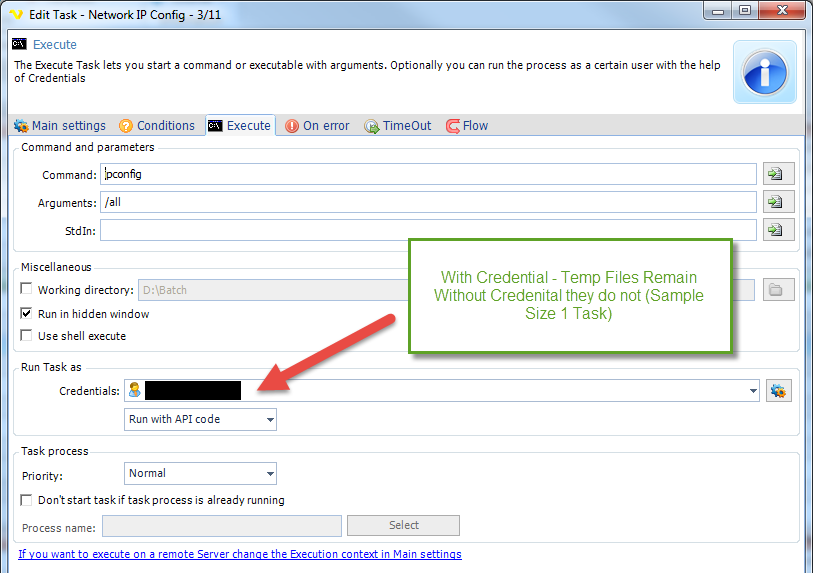Click the Select process button
The width and height of the screenshot is (813, 573).
403,525
